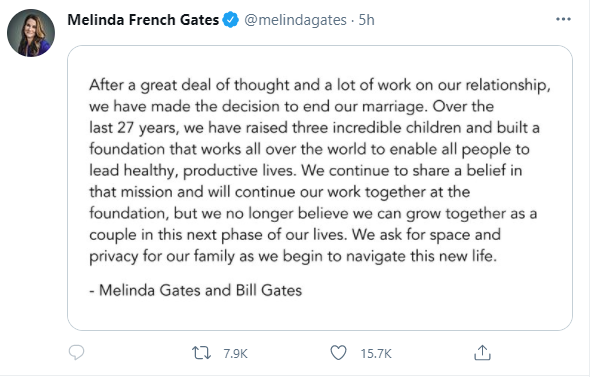The height and width of the screenshot is (377, 592).
Task: Click the 7.9K retweet count
Action: click(235, 354)
